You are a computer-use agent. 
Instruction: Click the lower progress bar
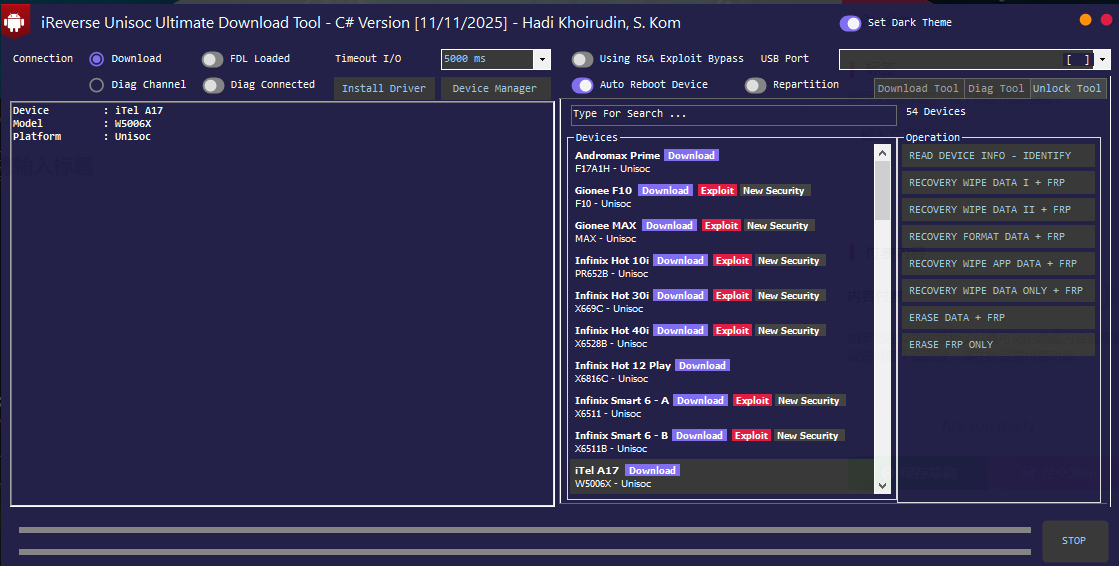tap(525, 552)
